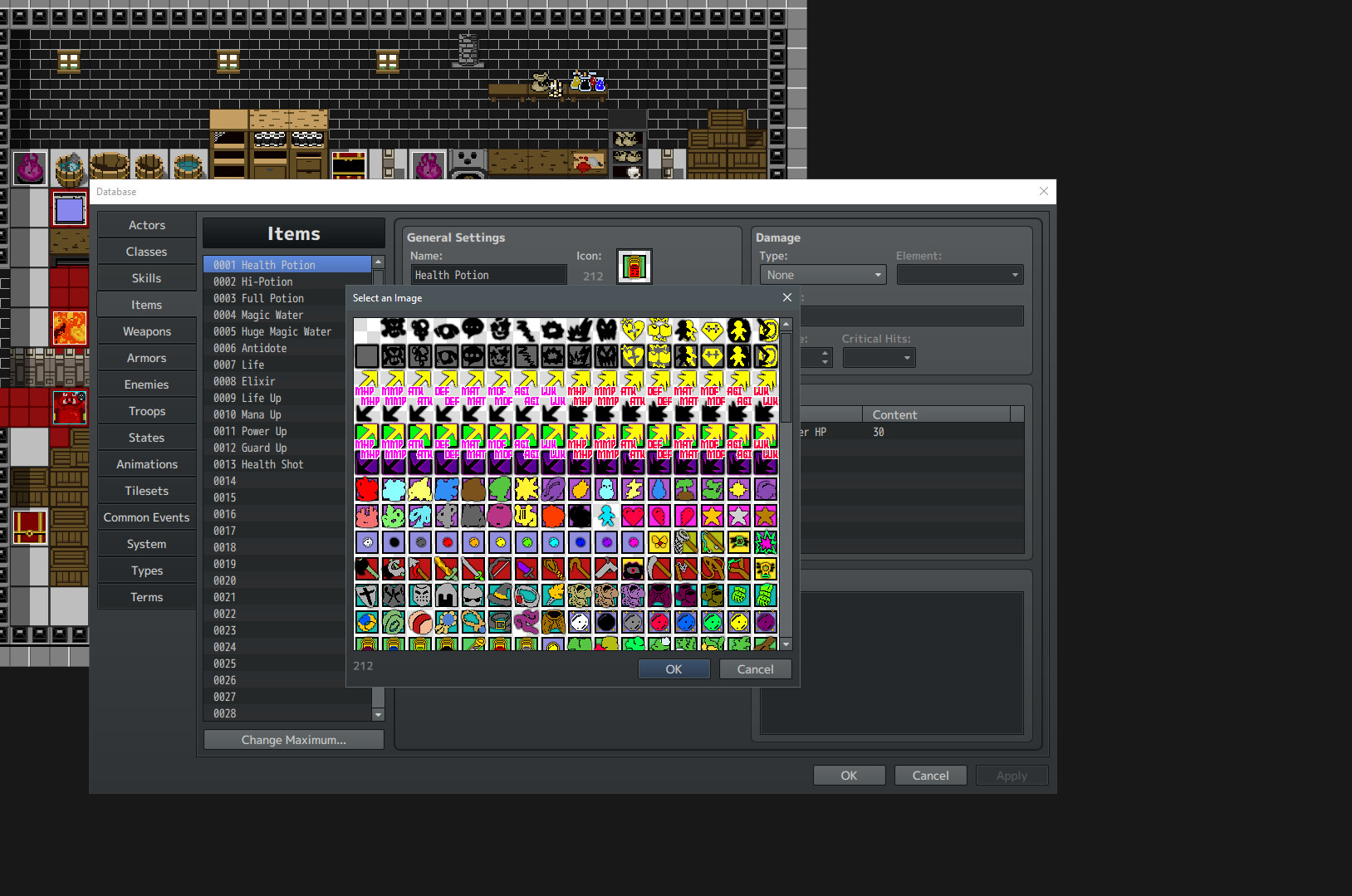1352x896 pixels.
Task: Select the hockey mask icon
Action: [419, 595]
